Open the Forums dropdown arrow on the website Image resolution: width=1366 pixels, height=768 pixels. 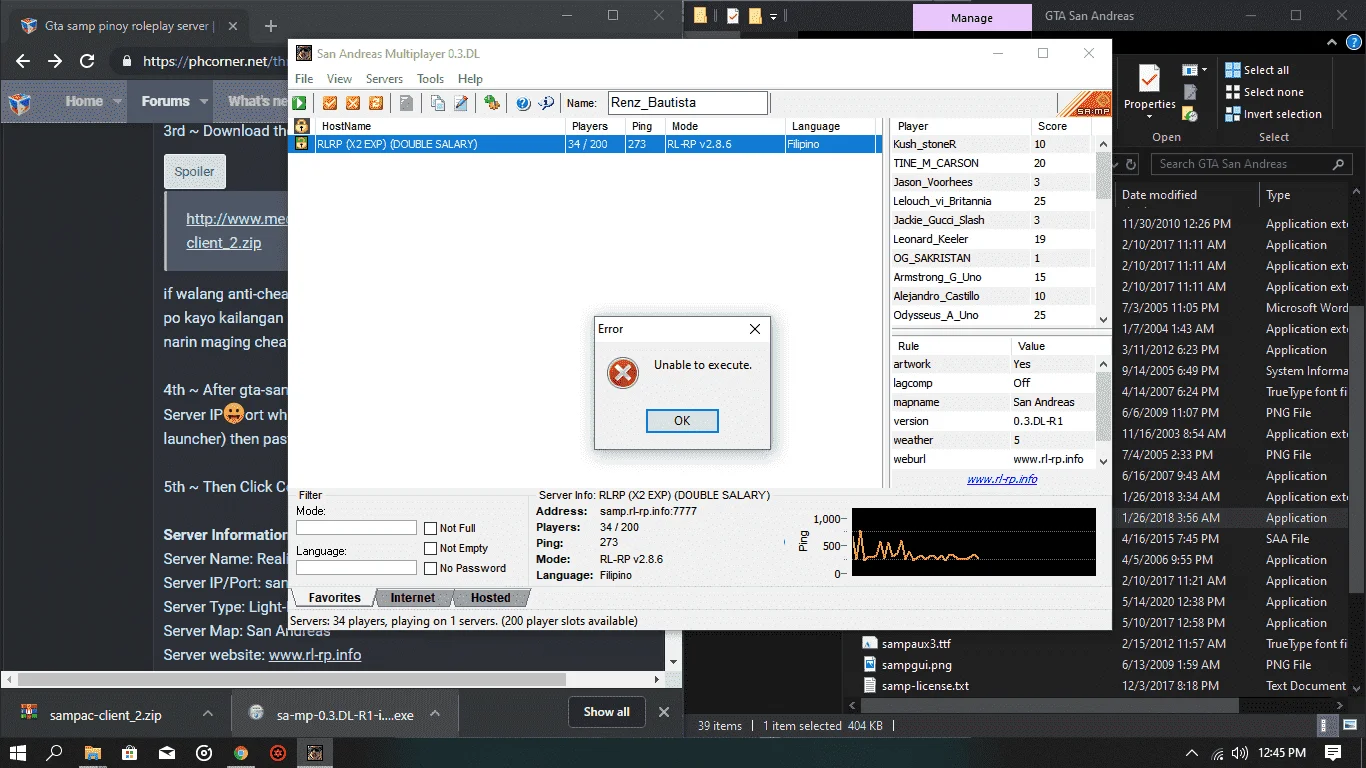[x=204, y=101]
